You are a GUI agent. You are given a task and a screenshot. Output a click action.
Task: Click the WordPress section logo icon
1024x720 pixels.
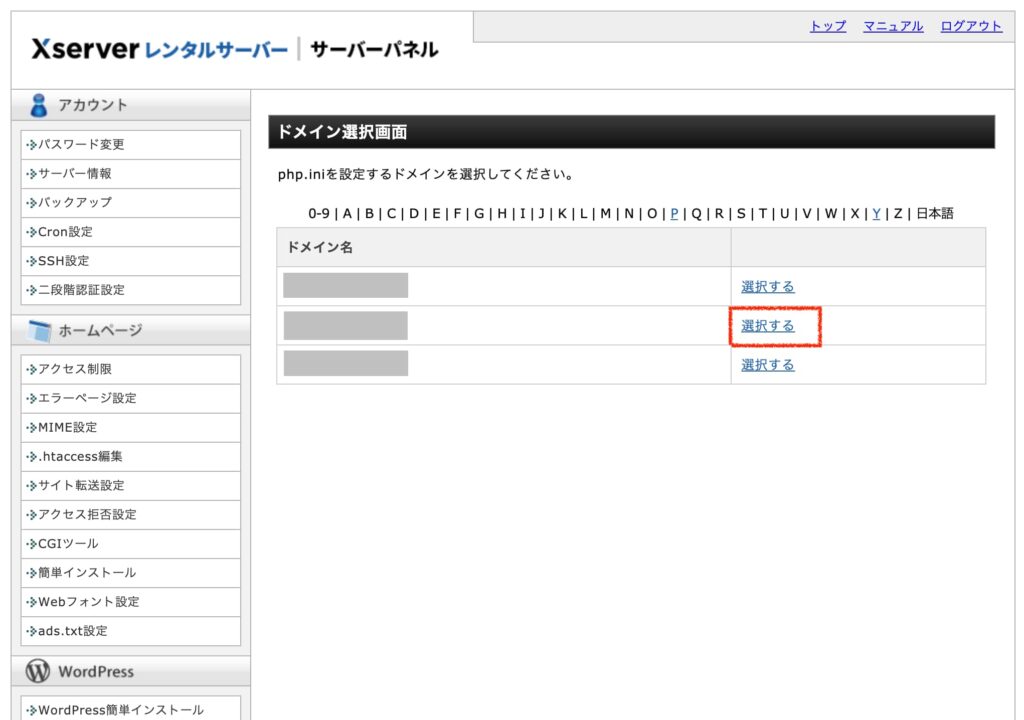pos(38,670)
